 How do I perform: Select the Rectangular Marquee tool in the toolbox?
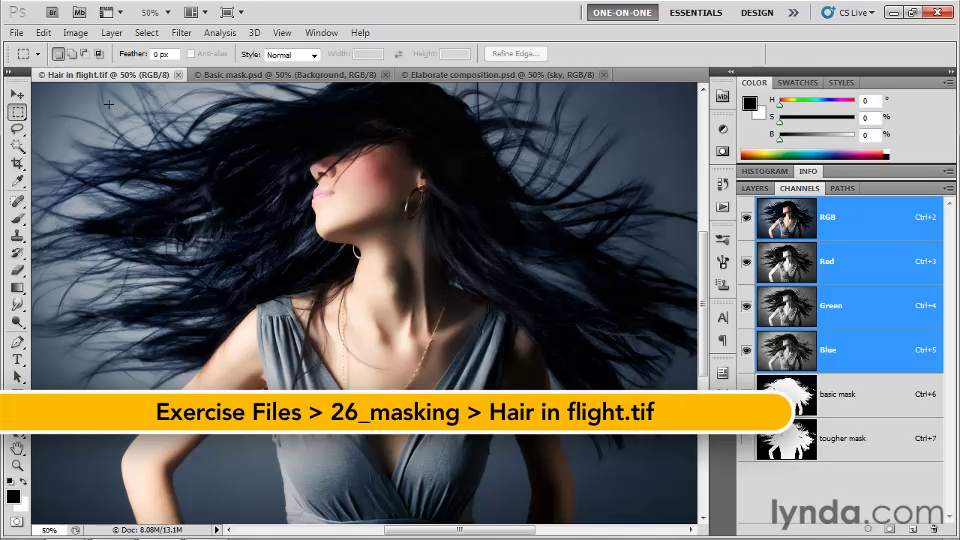pyautogui.click(x=17, y=112)
